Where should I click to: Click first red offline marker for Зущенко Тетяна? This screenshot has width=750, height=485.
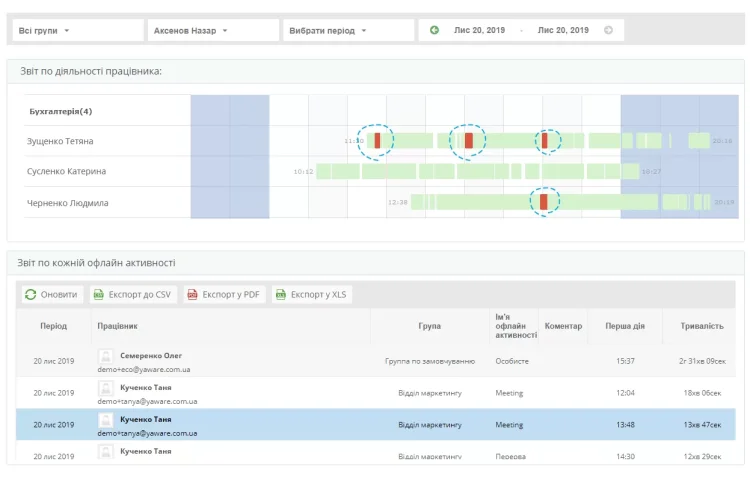(377, 141)
